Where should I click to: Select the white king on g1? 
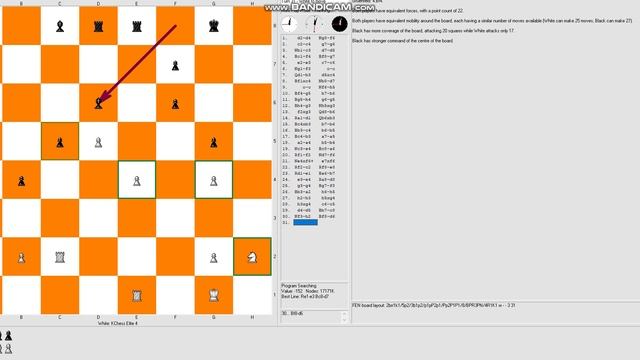tap(214, 295)
